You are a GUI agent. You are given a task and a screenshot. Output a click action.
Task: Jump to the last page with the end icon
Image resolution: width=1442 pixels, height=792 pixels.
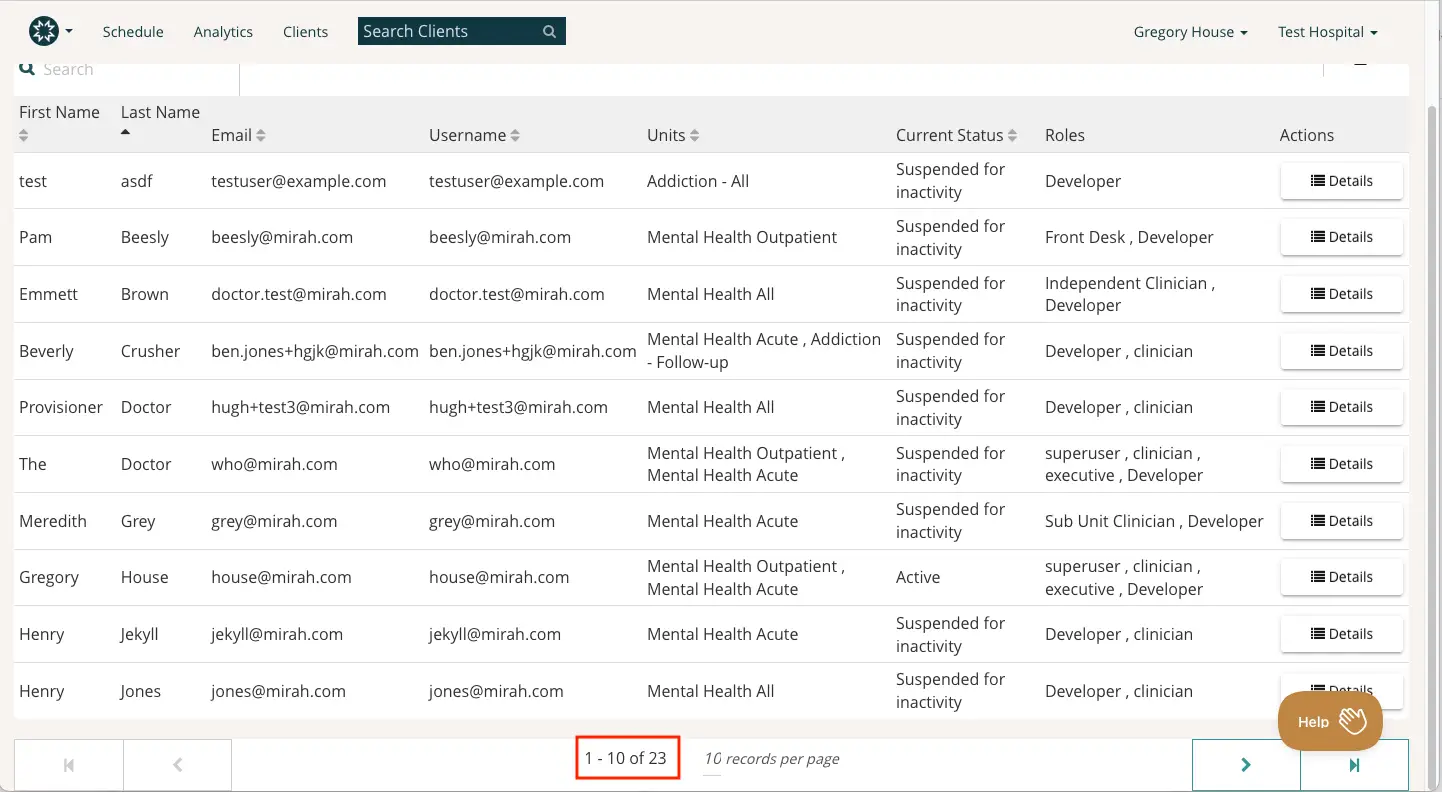[x=1355, y=764]
